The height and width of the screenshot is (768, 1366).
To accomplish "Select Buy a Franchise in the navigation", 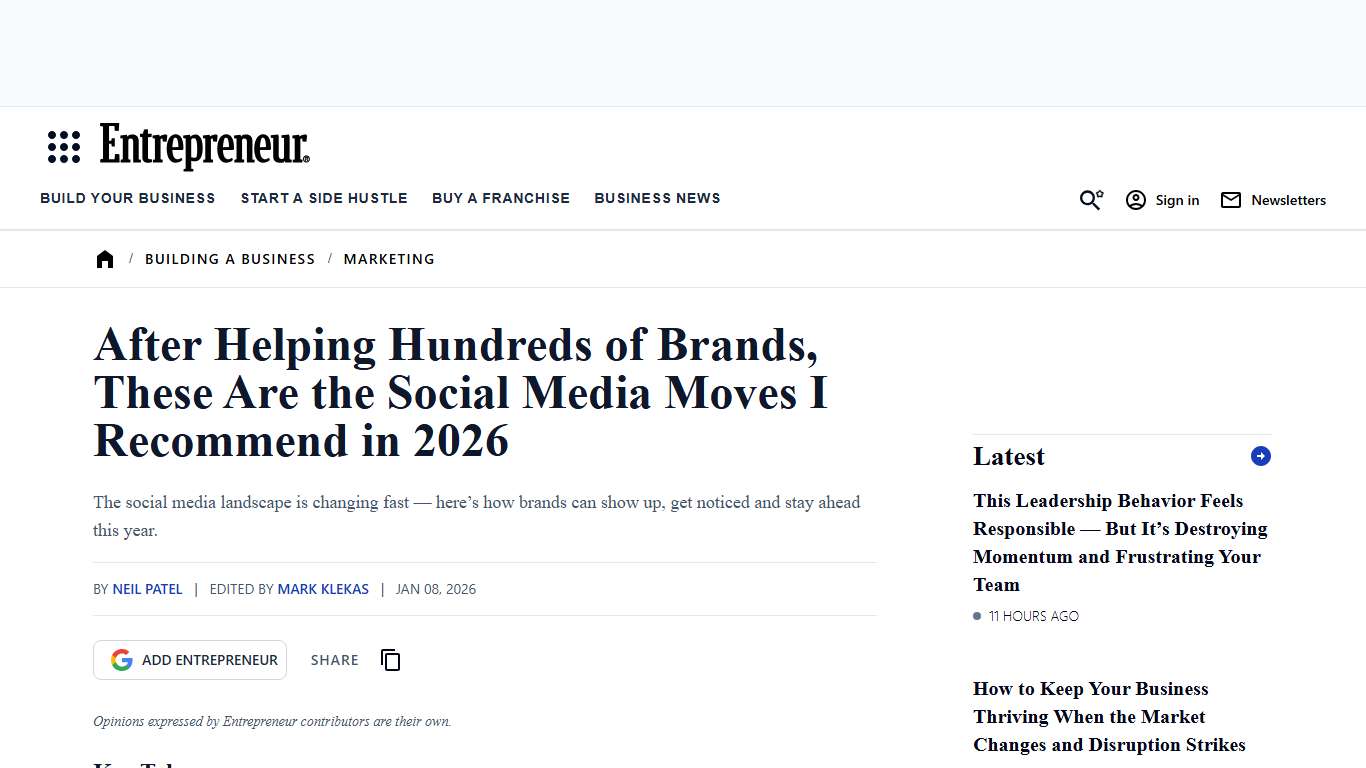I will click(x=500, y=198).
